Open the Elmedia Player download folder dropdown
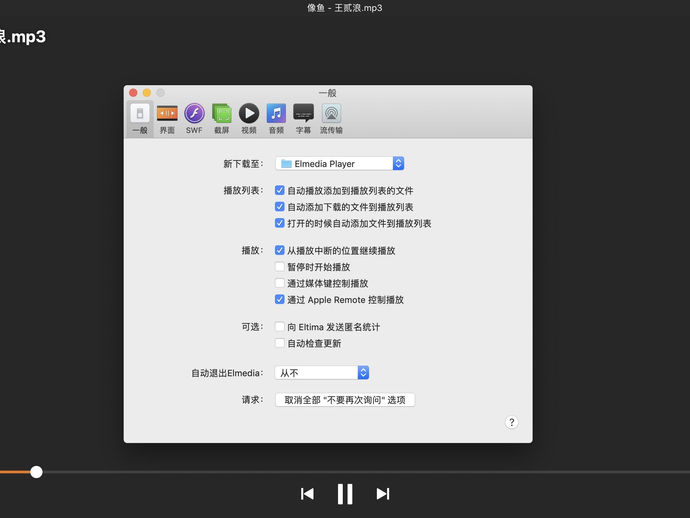690x518 pixels. coord(340,163)
